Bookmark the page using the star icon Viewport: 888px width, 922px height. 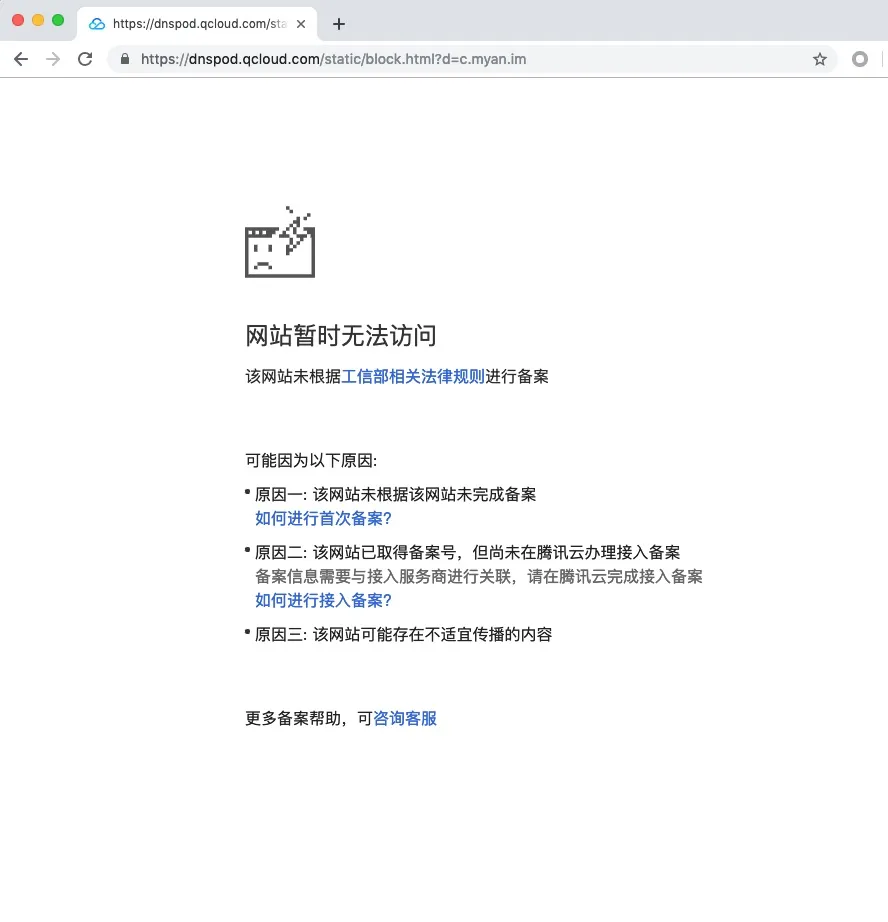tap(820, 59)
